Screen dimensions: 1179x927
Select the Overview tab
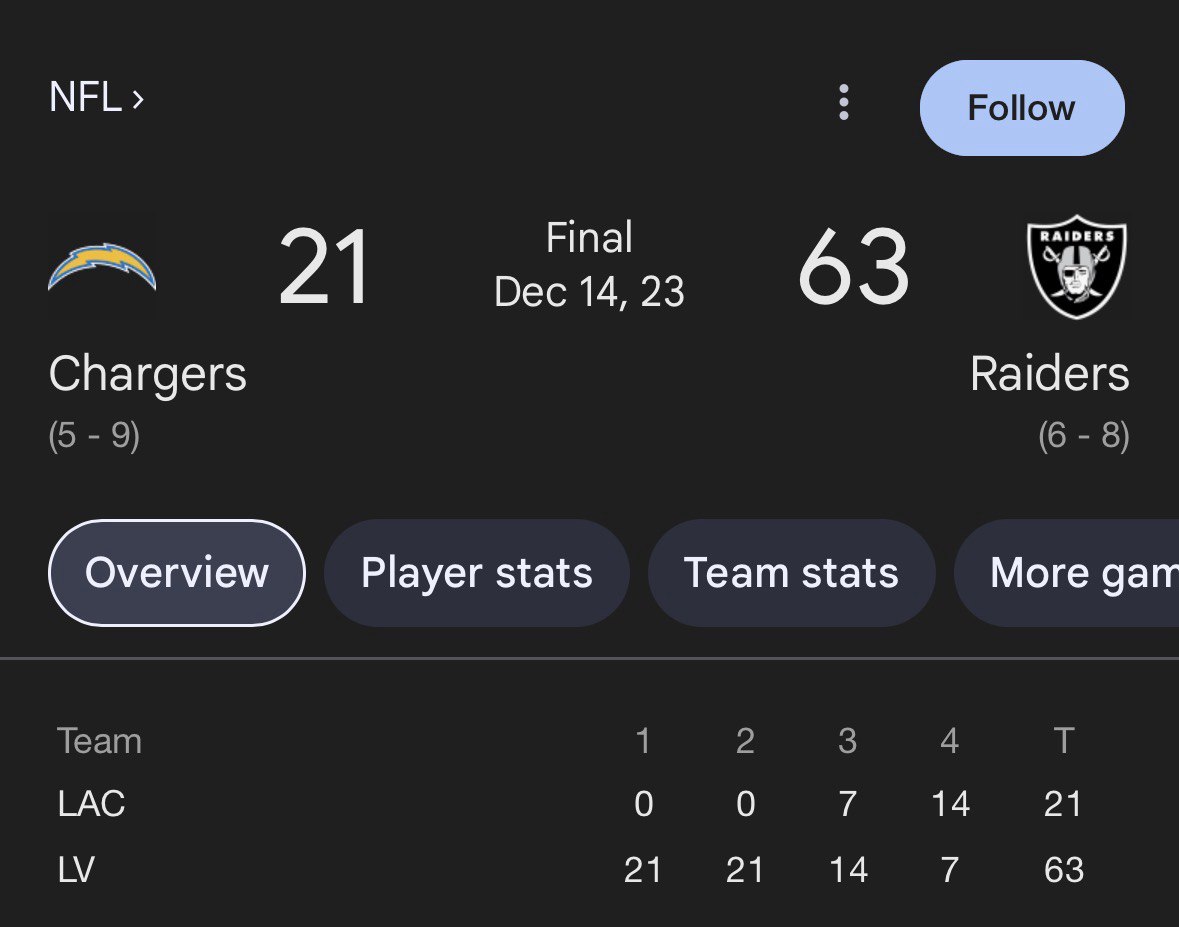coord(177,573)
